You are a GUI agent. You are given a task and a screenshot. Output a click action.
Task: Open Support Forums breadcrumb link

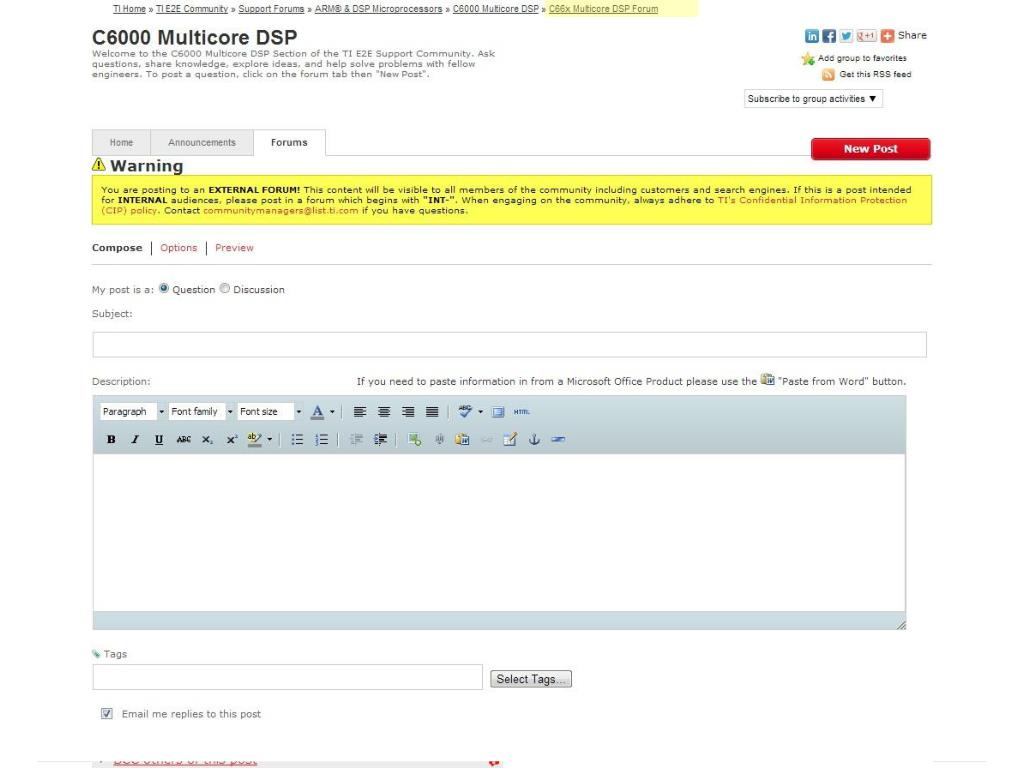(271, 9)
